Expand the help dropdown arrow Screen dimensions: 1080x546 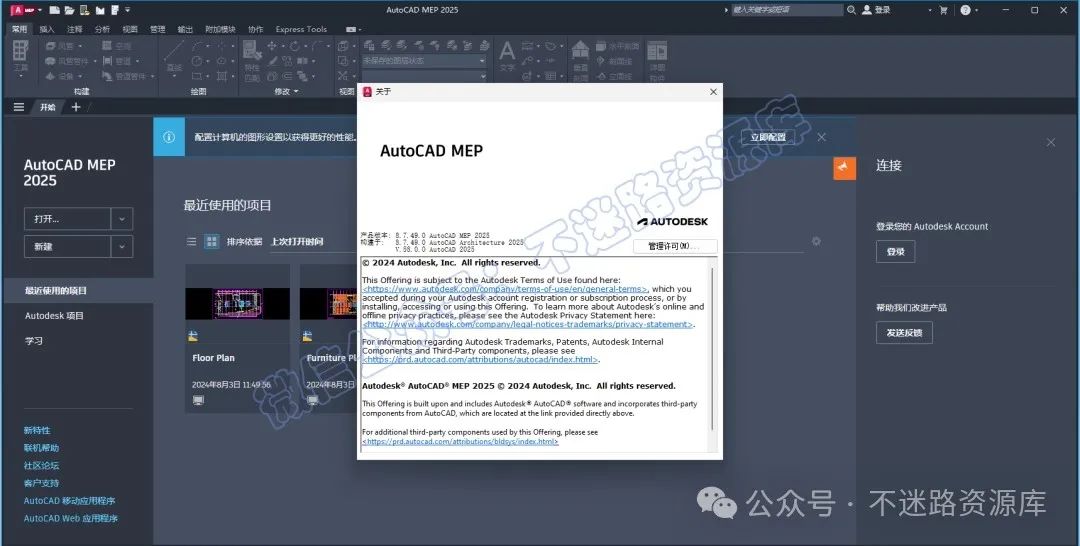click(976, 10)
